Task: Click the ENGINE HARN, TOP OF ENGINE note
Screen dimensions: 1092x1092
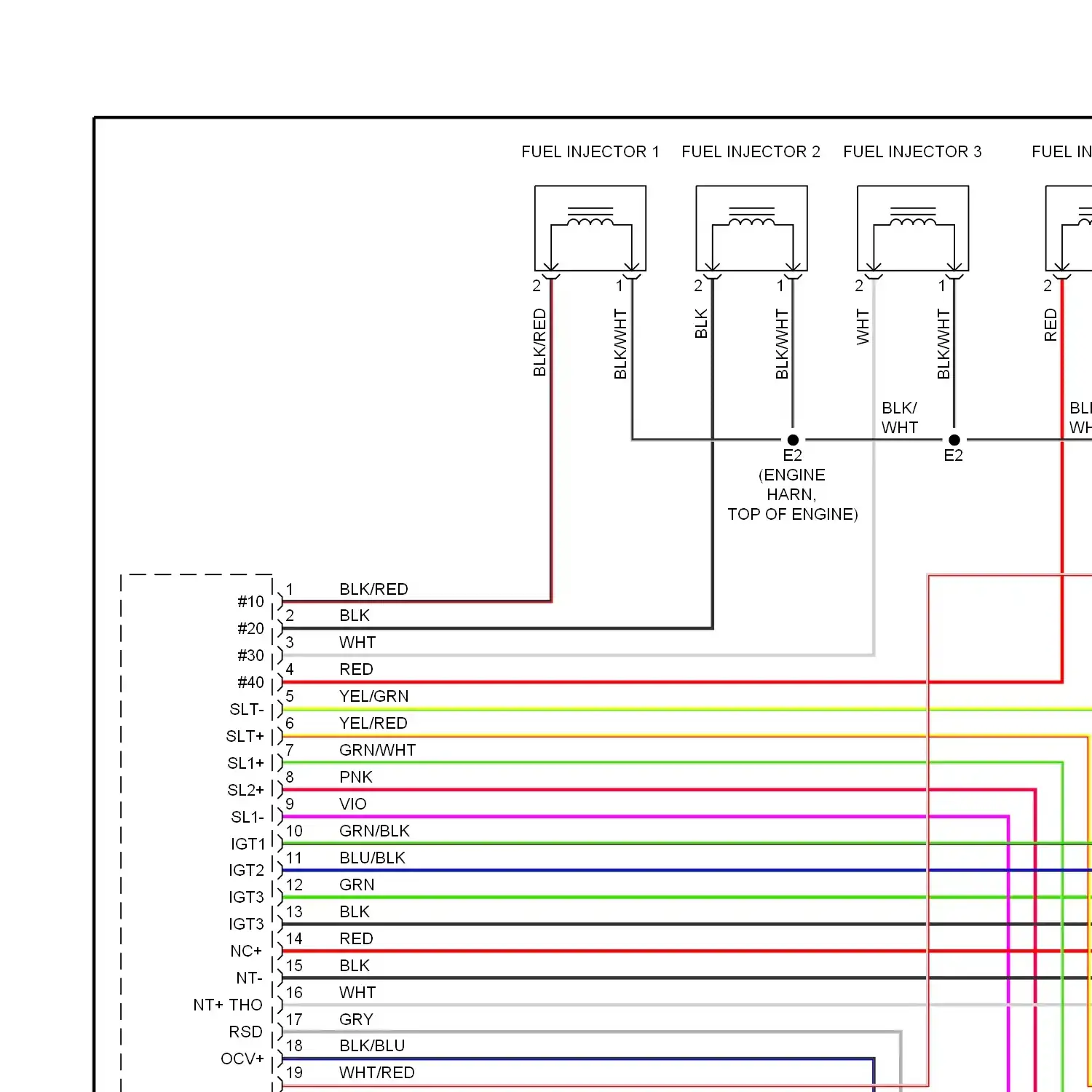Action: pyautogui.click(x=793, y=494)
